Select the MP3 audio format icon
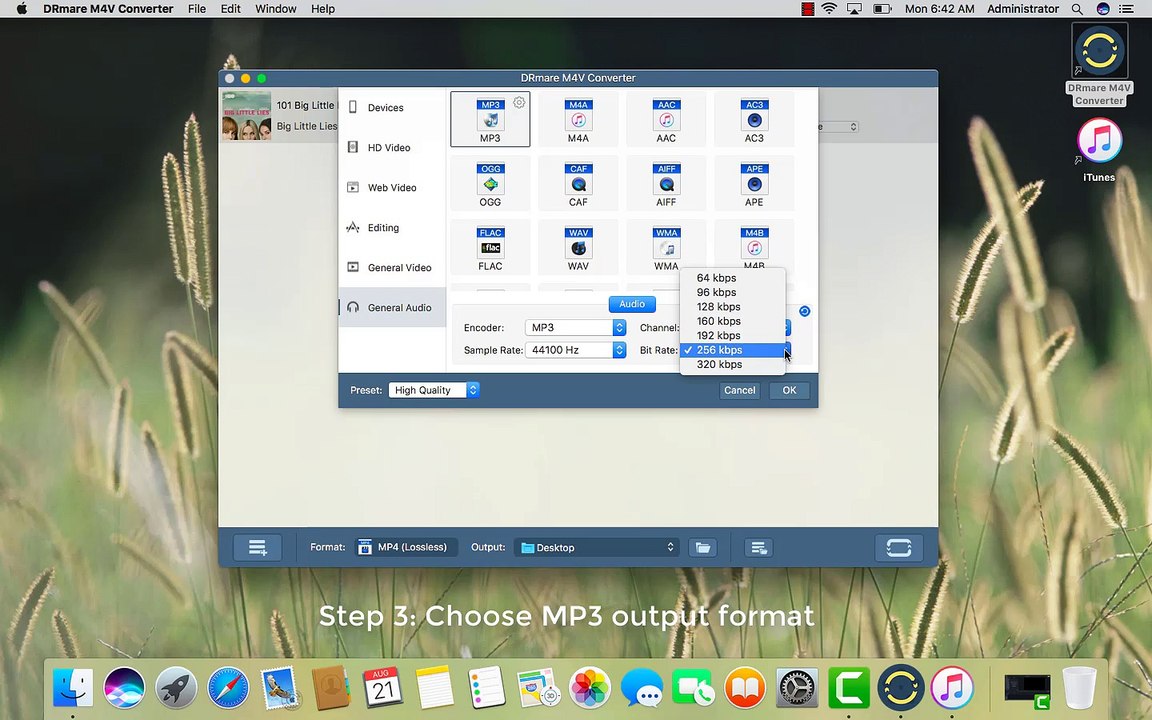This screenshot has width=1152, height=720. [490, 119]
